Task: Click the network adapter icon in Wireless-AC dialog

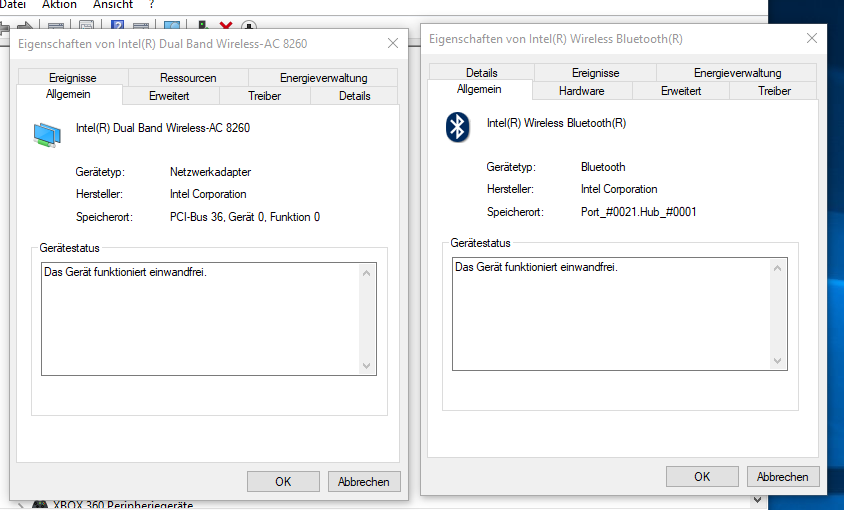Action: click(x=47, y=135)
